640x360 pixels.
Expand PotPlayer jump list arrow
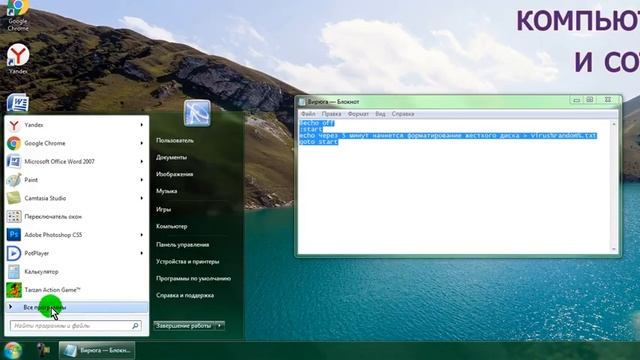pyautogui.click(x=142, y=253)
